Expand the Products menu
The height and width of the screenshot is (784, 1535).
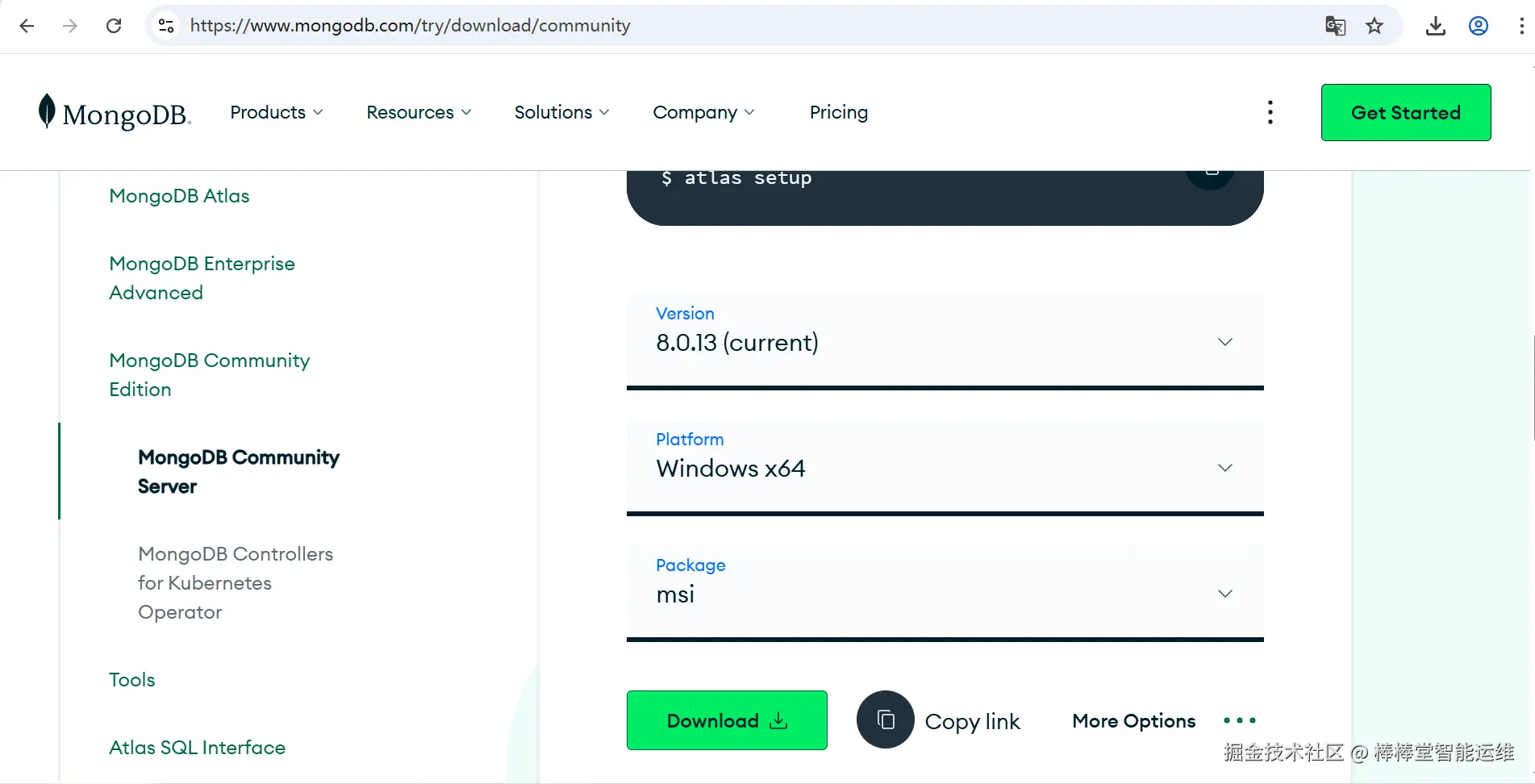[x=277, y=112]
